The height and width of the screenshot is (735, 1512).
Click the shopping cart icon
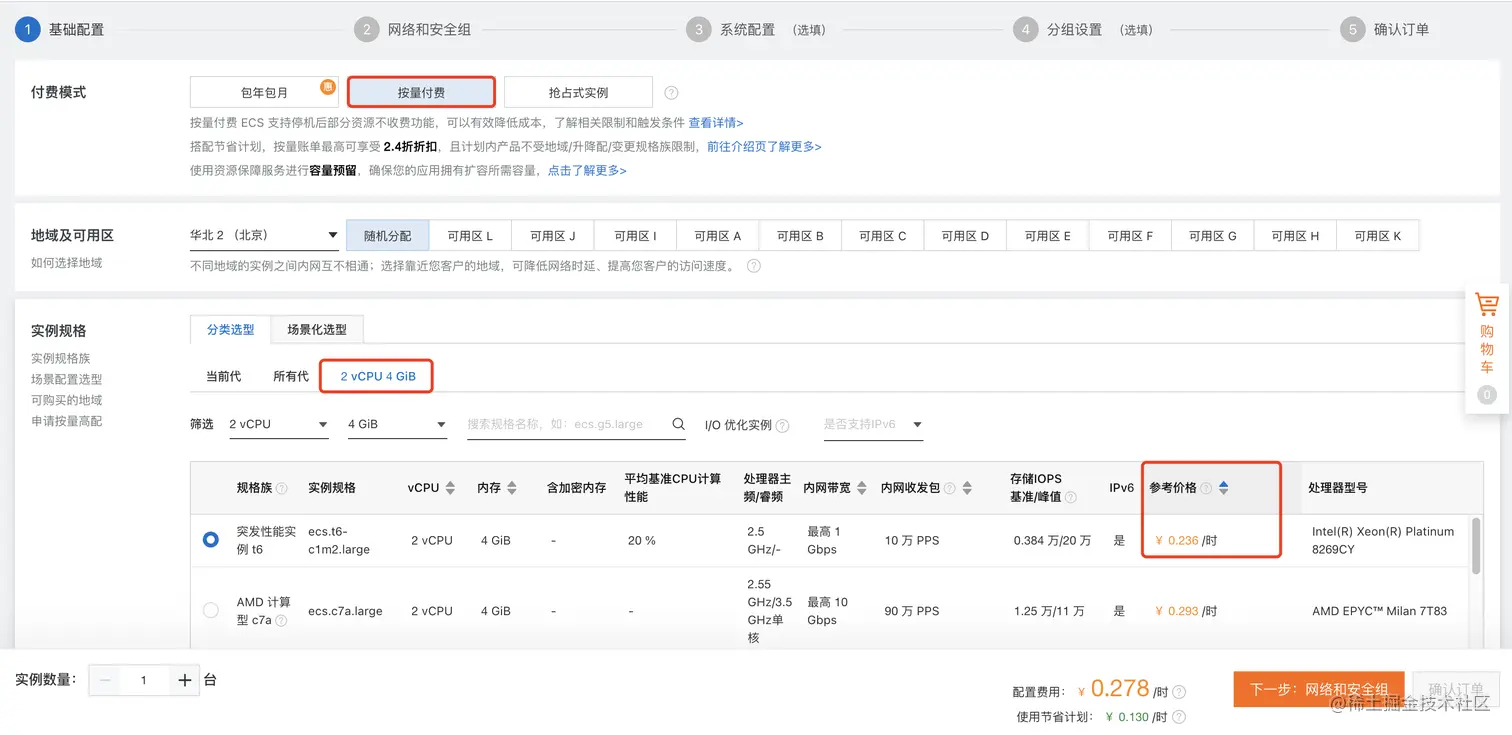coord(1486,304)
